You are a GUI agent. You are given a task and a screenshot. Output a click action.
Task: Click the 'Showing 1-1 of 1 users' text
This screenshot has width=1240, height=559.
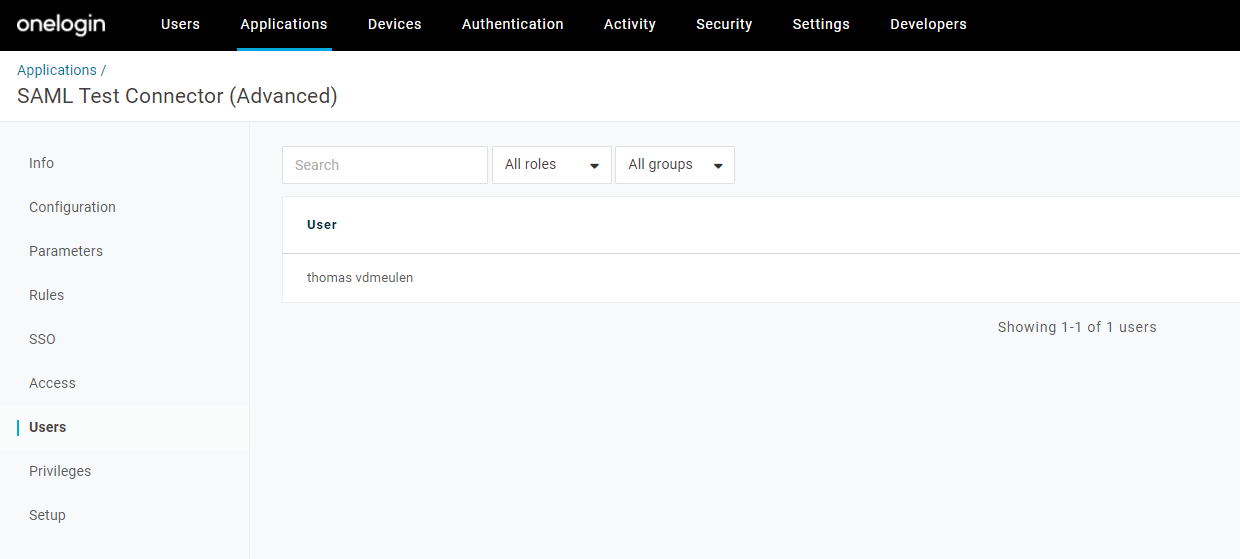pyautogui.click(x=1077, y=327)
